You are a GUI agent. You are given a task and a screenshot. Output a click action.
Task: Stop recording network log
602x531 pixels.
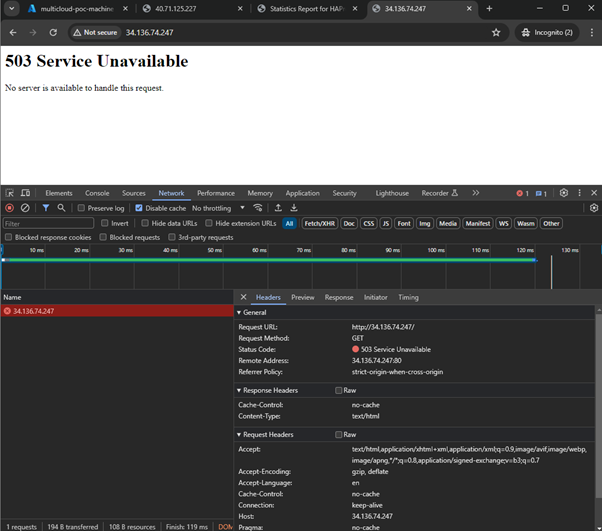pyautogui.click(x=9, y=208)
